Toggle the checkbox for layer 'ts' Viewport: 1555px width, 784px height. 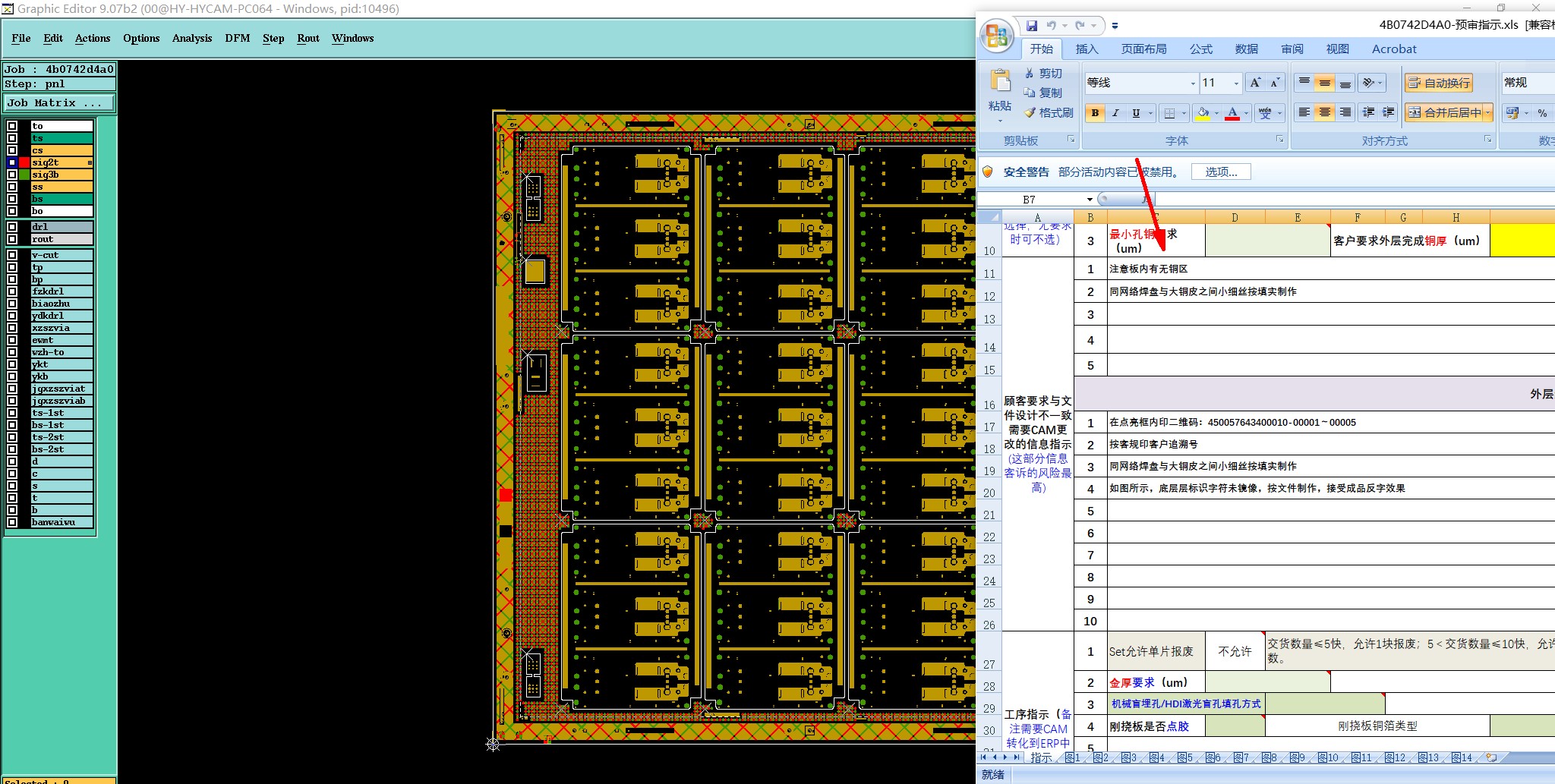point(12,138)
